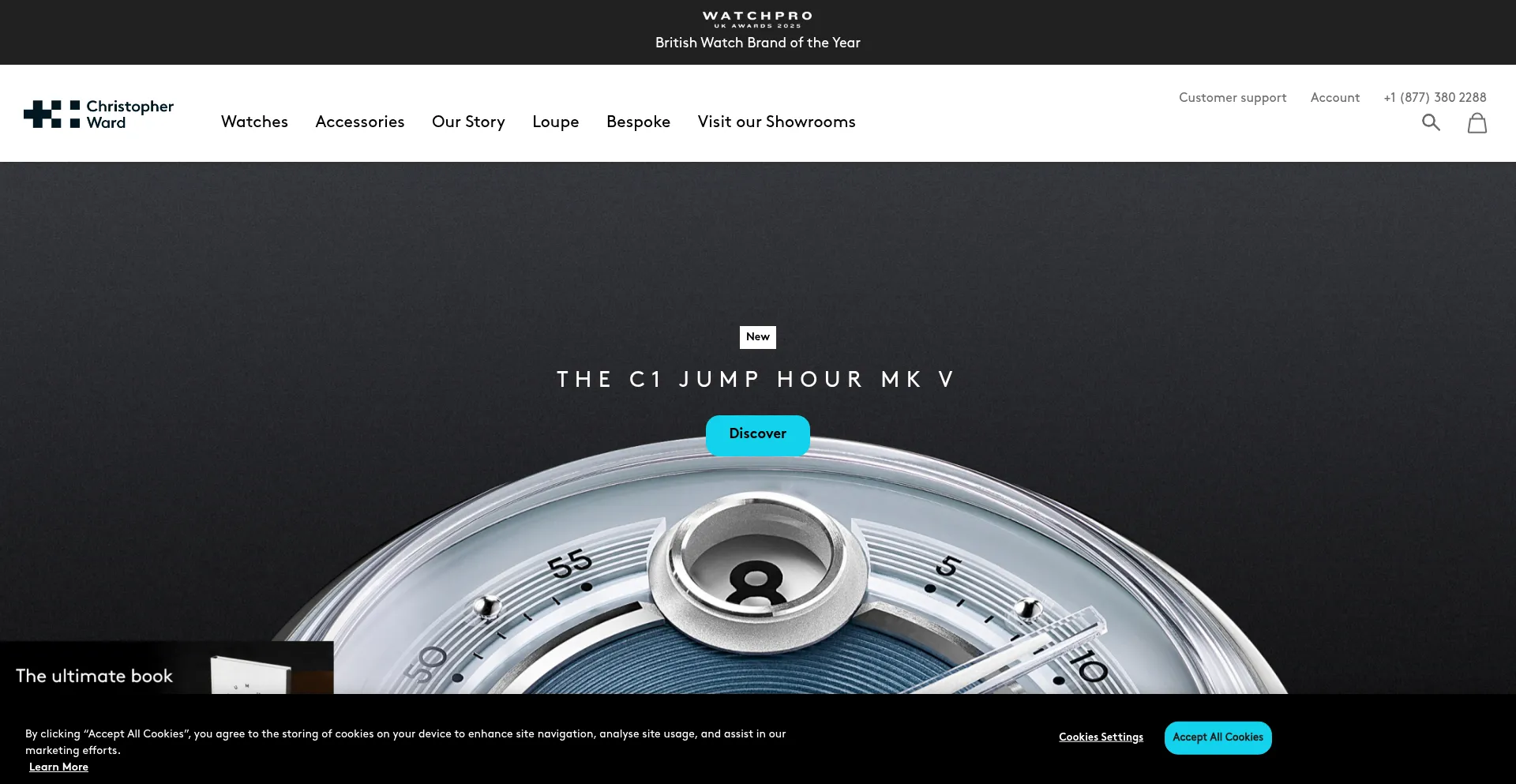Open the search magnifier icon
This screenshot has width=1516, height=784.
(x=1431, y=122)
